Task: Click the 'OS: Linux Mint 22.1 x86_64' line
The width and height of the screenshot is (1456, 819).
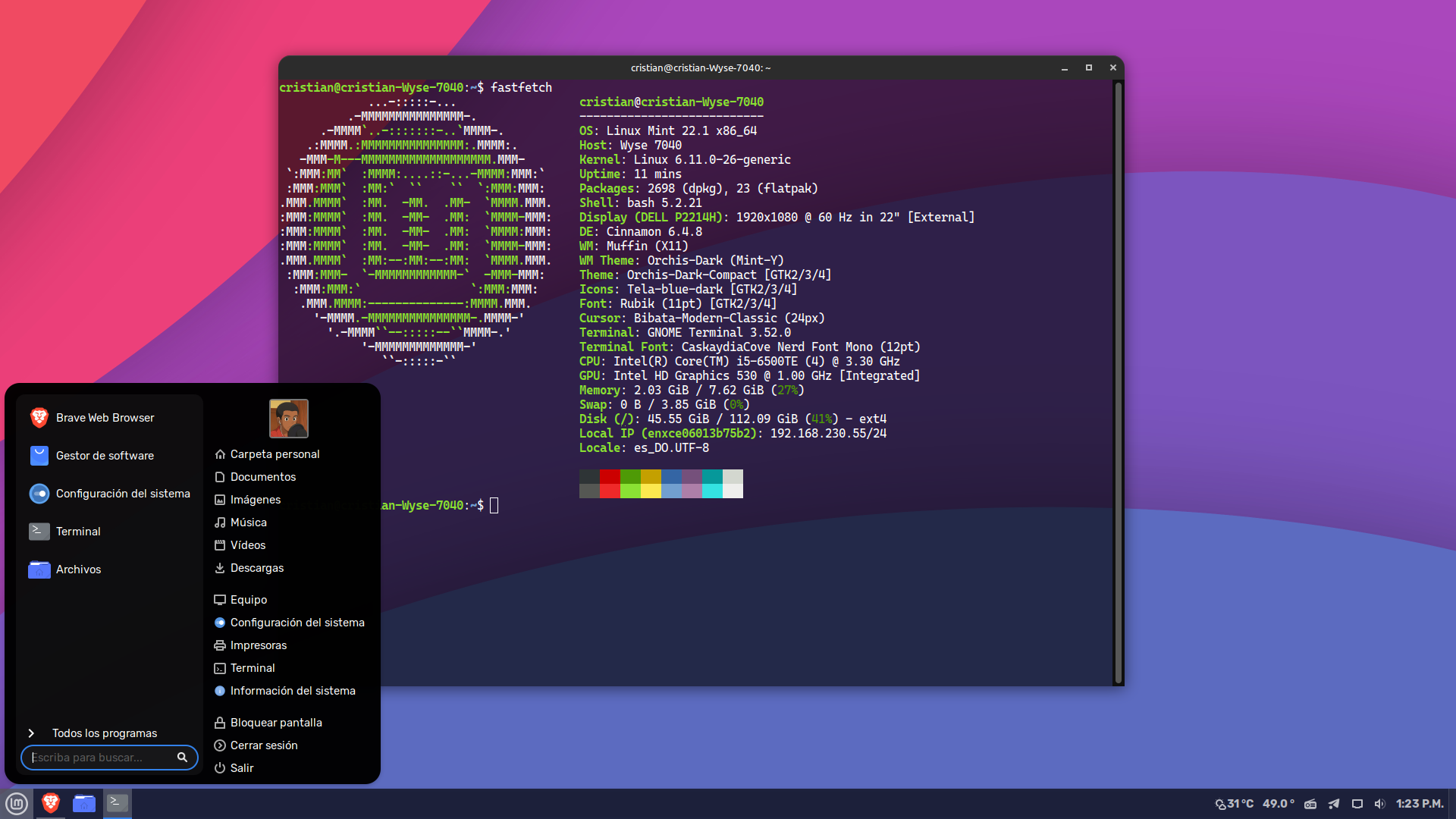Action: tap(668, 131)
